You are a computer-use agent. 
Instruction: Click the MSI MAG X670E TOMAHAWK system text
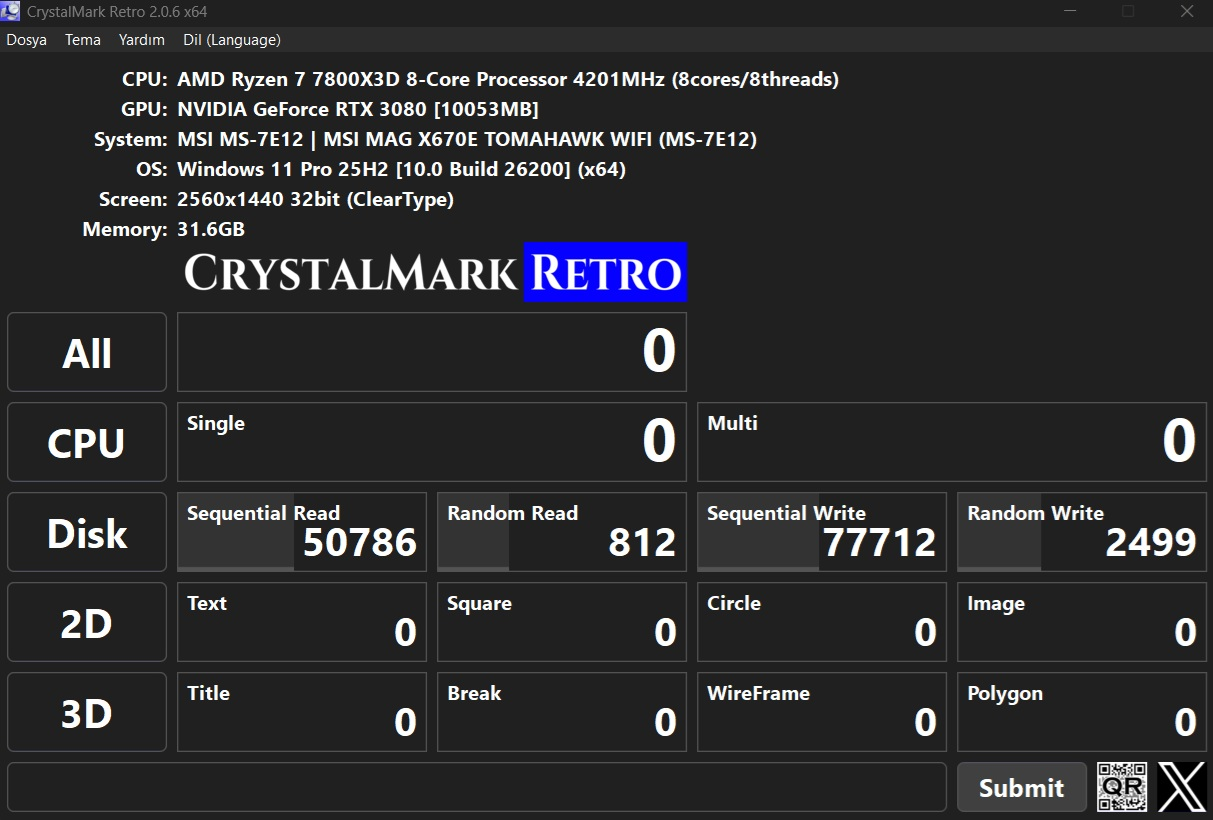[x=467, y=139]
